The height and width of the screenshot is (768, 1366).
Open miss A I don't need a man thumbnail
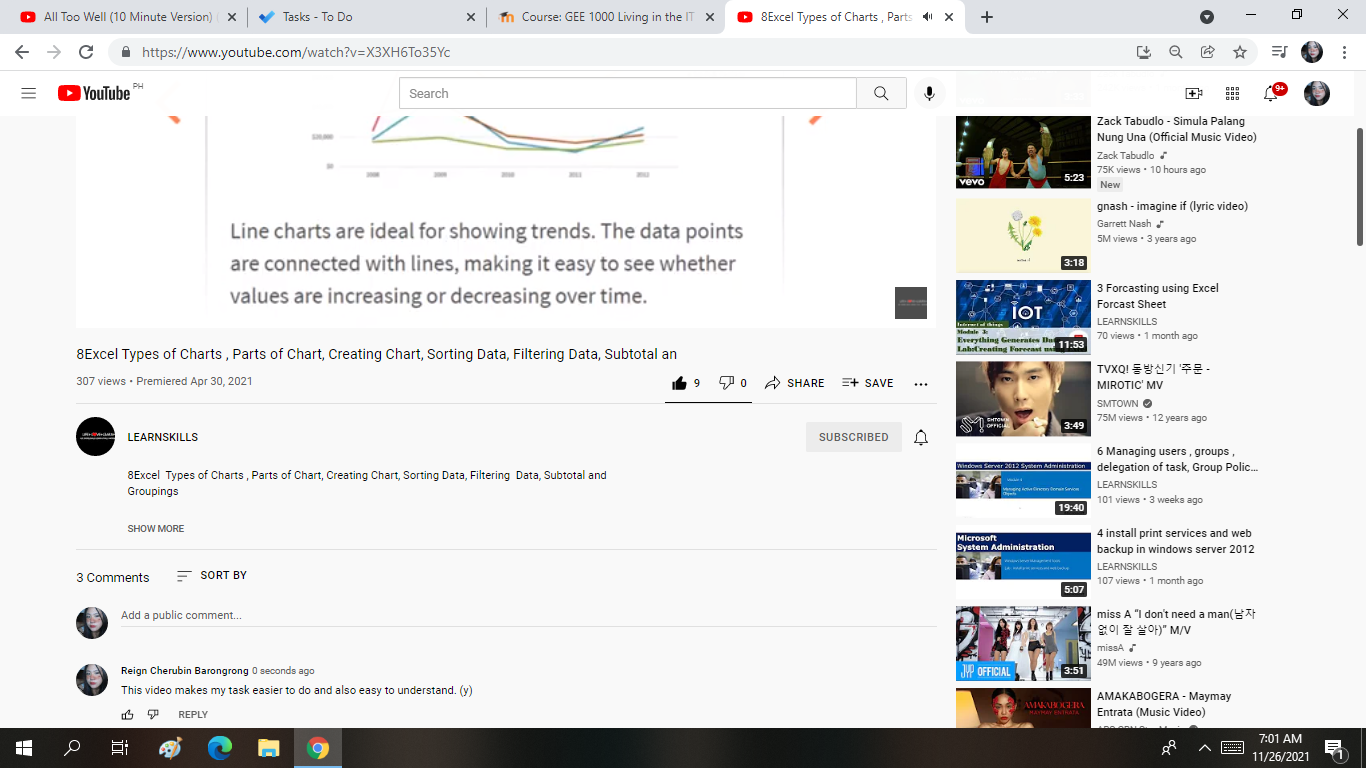(1023, 643)
